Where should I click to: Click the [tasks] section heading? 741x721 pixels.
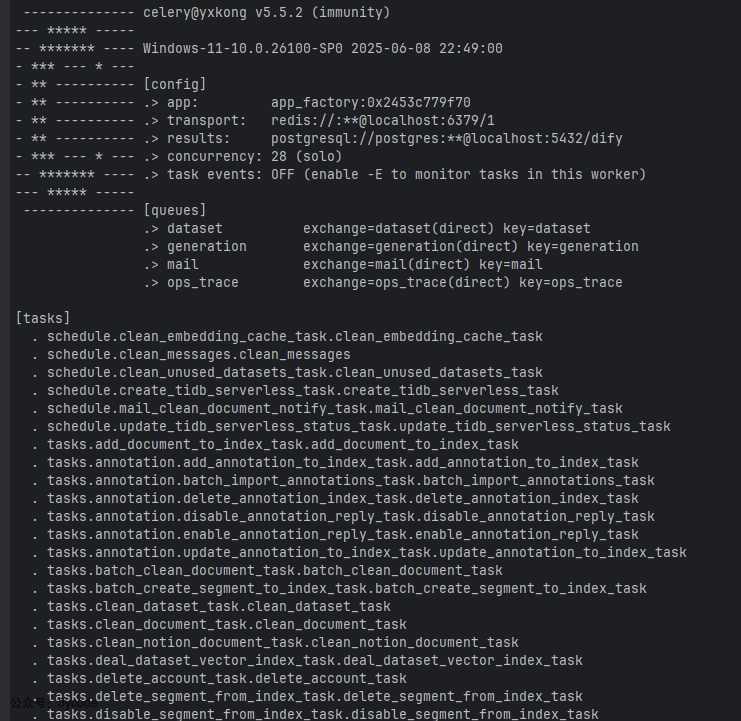43,318
